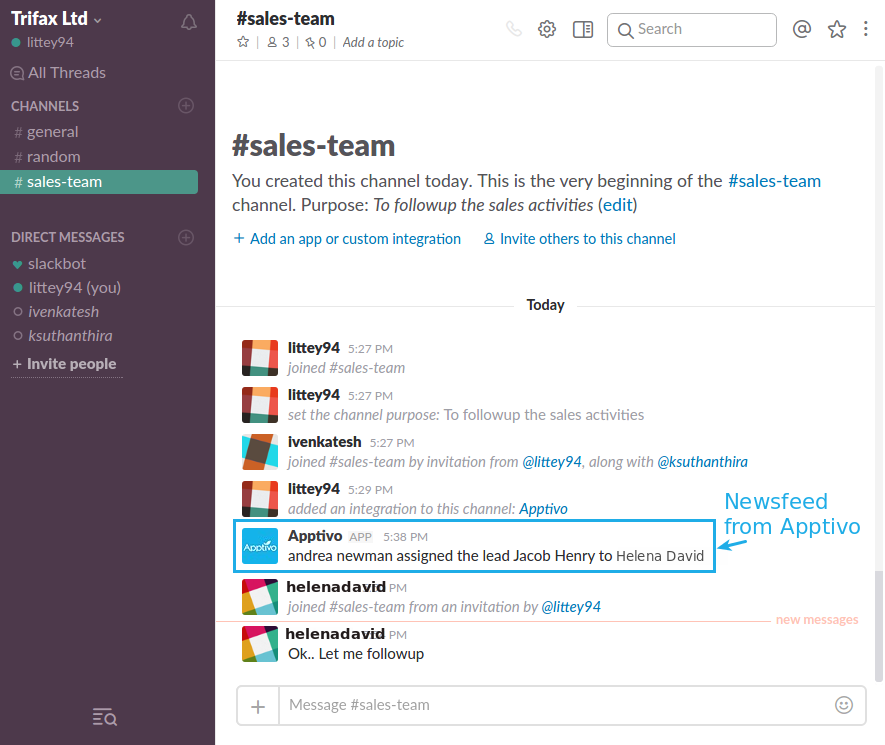This screenshot has height=745, width=885.
Task: Click Invite others to this channel
Action: tap(579, 239)
